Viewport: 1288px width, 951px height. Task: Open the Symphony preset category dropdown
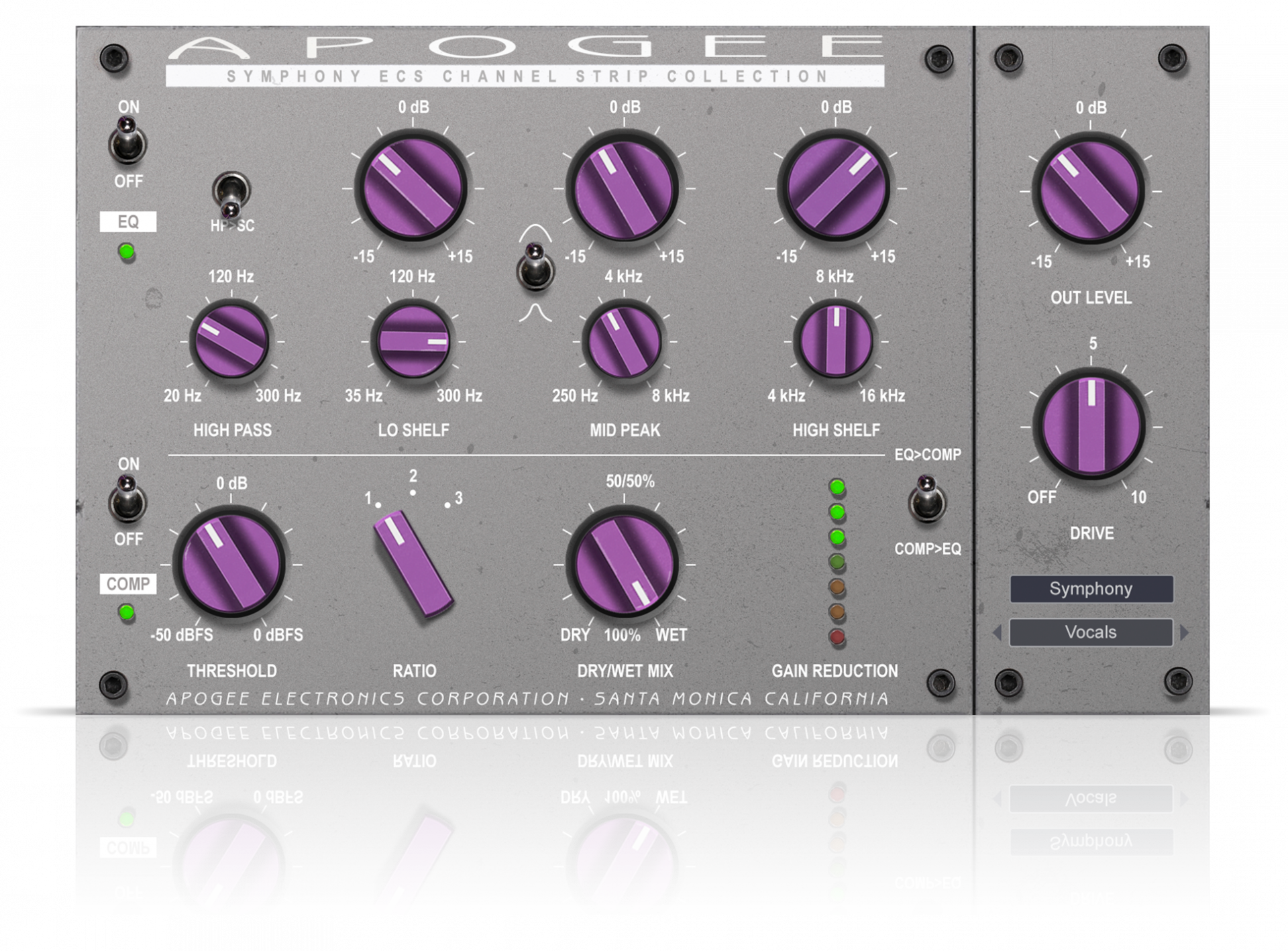click(x=1091, y=589)
